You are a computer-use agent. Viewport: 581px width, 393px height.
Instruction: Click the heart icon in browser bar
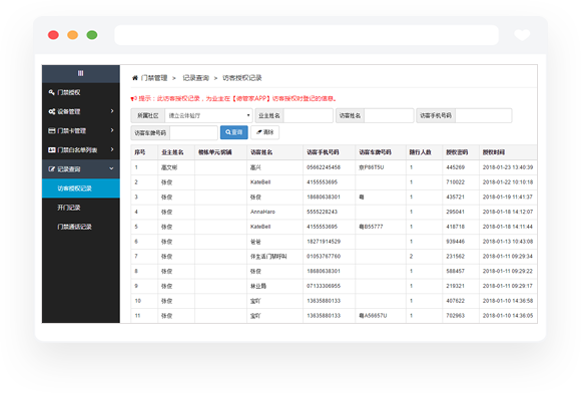[522, 35]
